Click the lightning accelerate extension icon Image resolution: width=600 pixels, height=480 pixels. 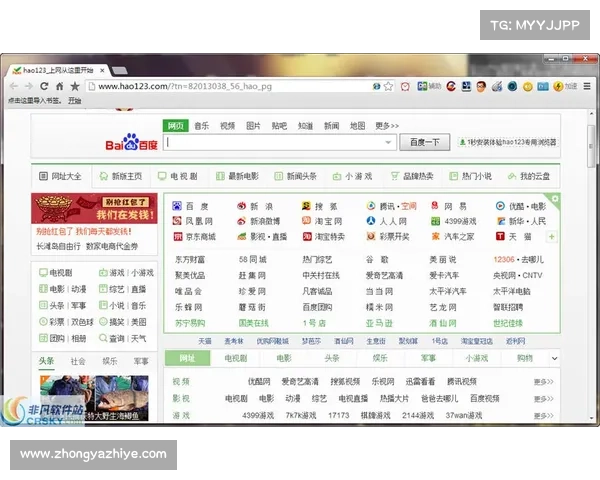558,87
